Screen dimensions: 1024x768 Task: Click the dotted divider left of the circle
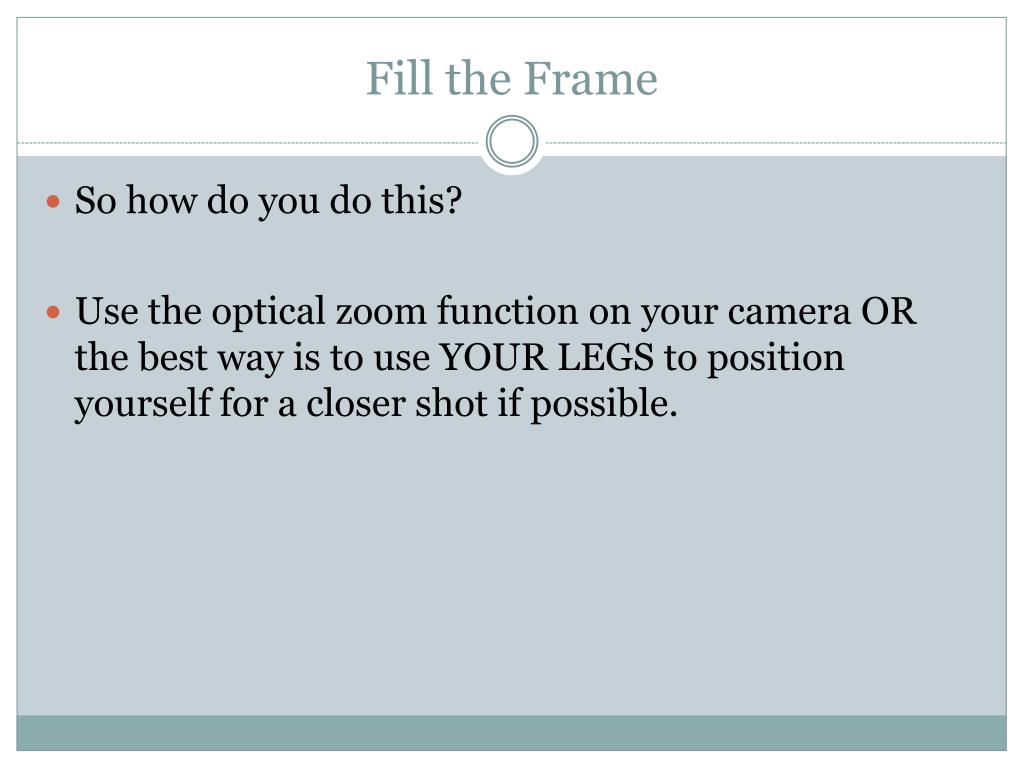pyautogui.click(x=250, y=142)
